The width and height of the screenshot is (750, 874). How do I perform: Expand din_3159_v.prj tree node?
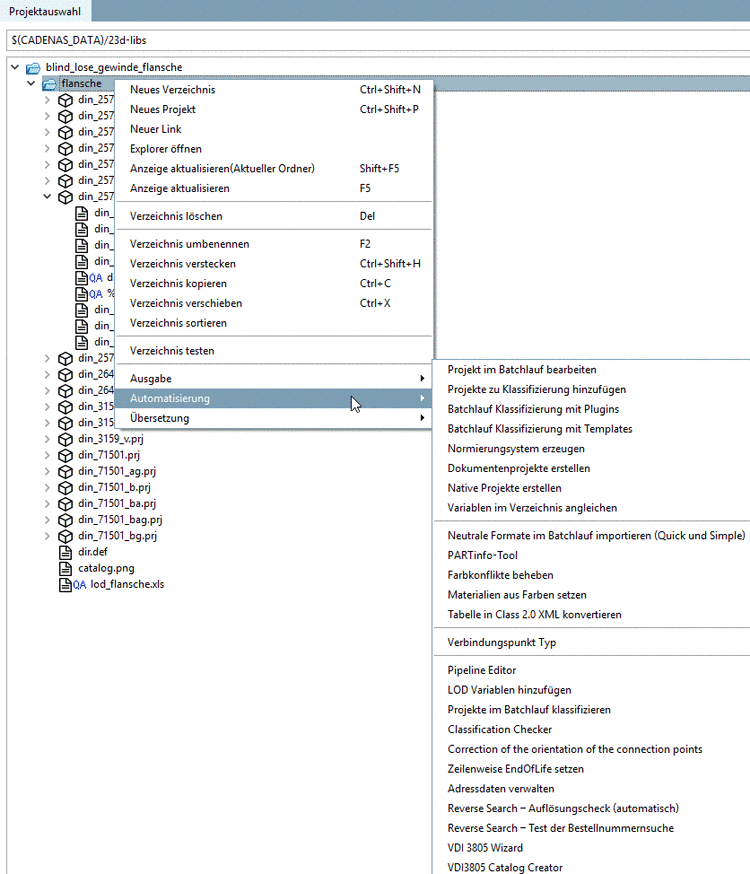click(x=47, y=439)
